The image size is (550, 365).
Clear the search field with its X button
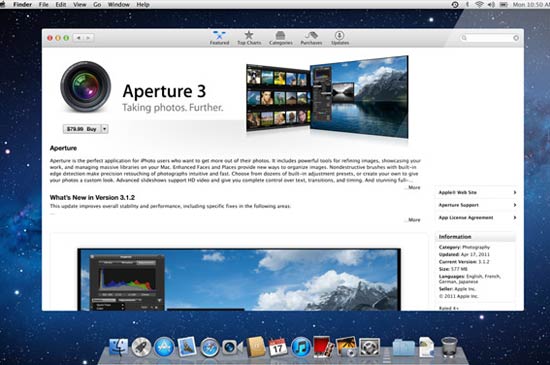tap(516, 38)
